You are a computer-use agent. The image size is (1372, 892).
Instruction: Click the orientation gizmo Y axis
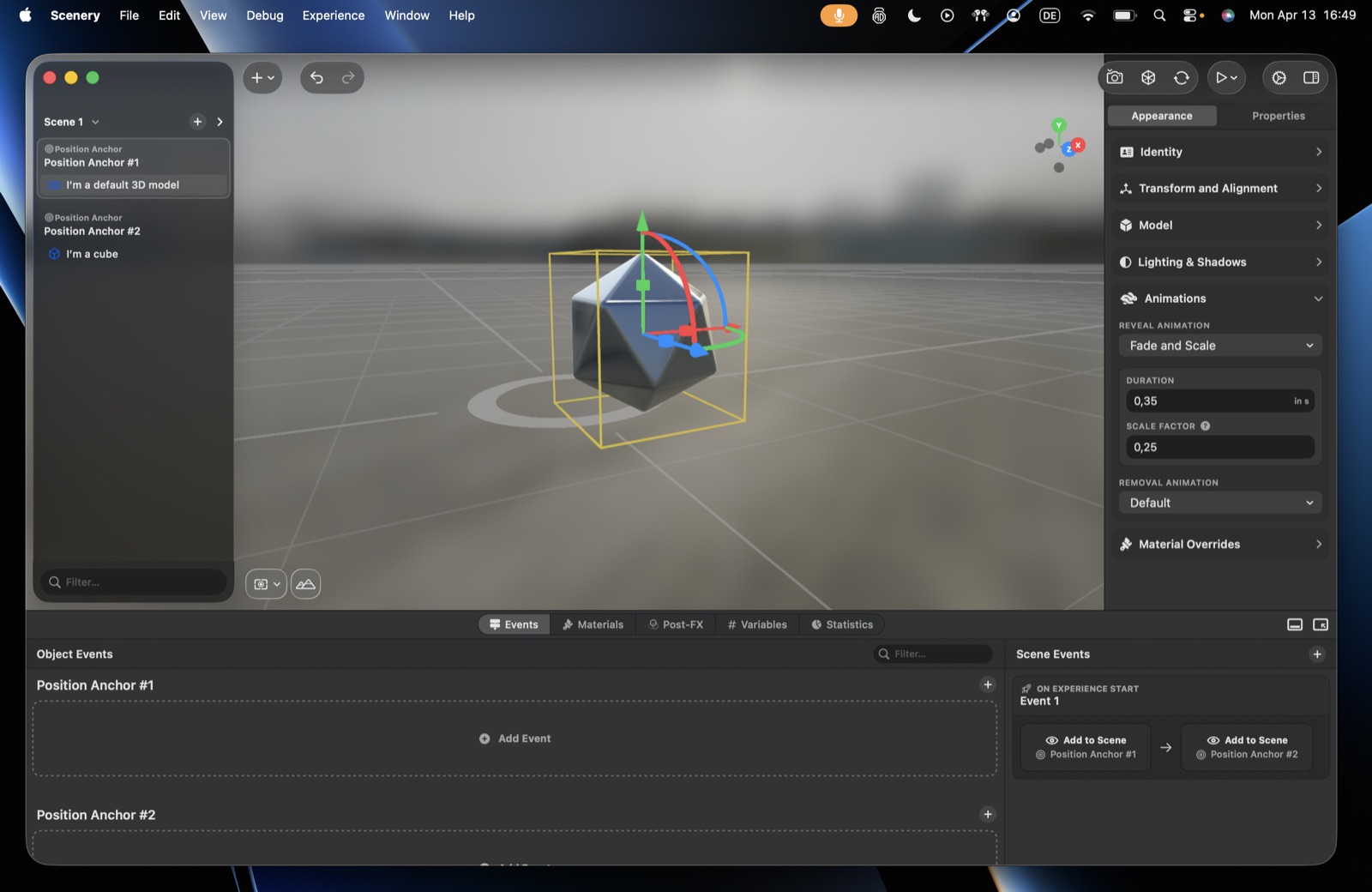click(1059, 125)
